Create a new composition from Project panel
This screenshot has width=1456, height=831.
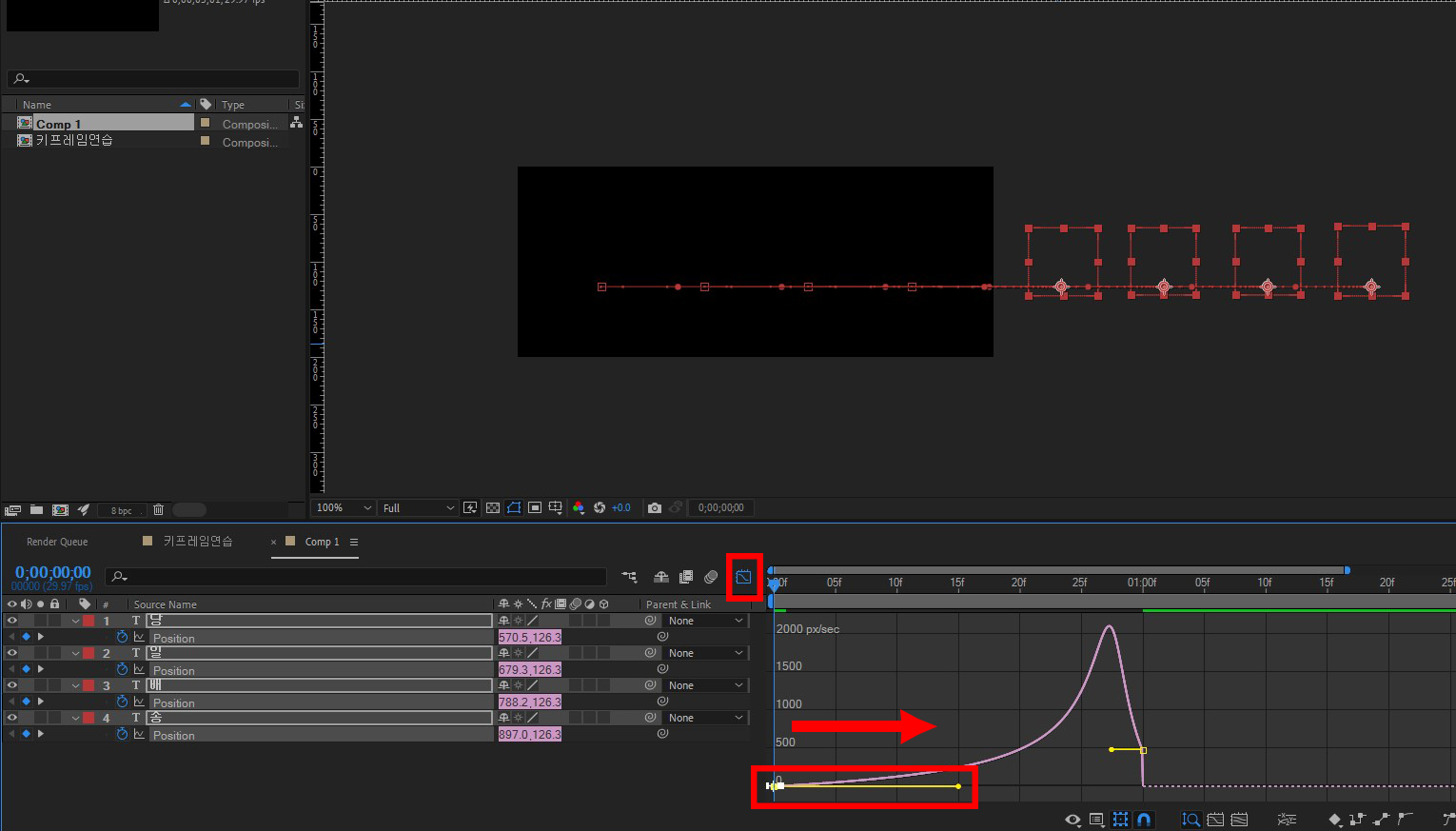click(x=60, y=510)
